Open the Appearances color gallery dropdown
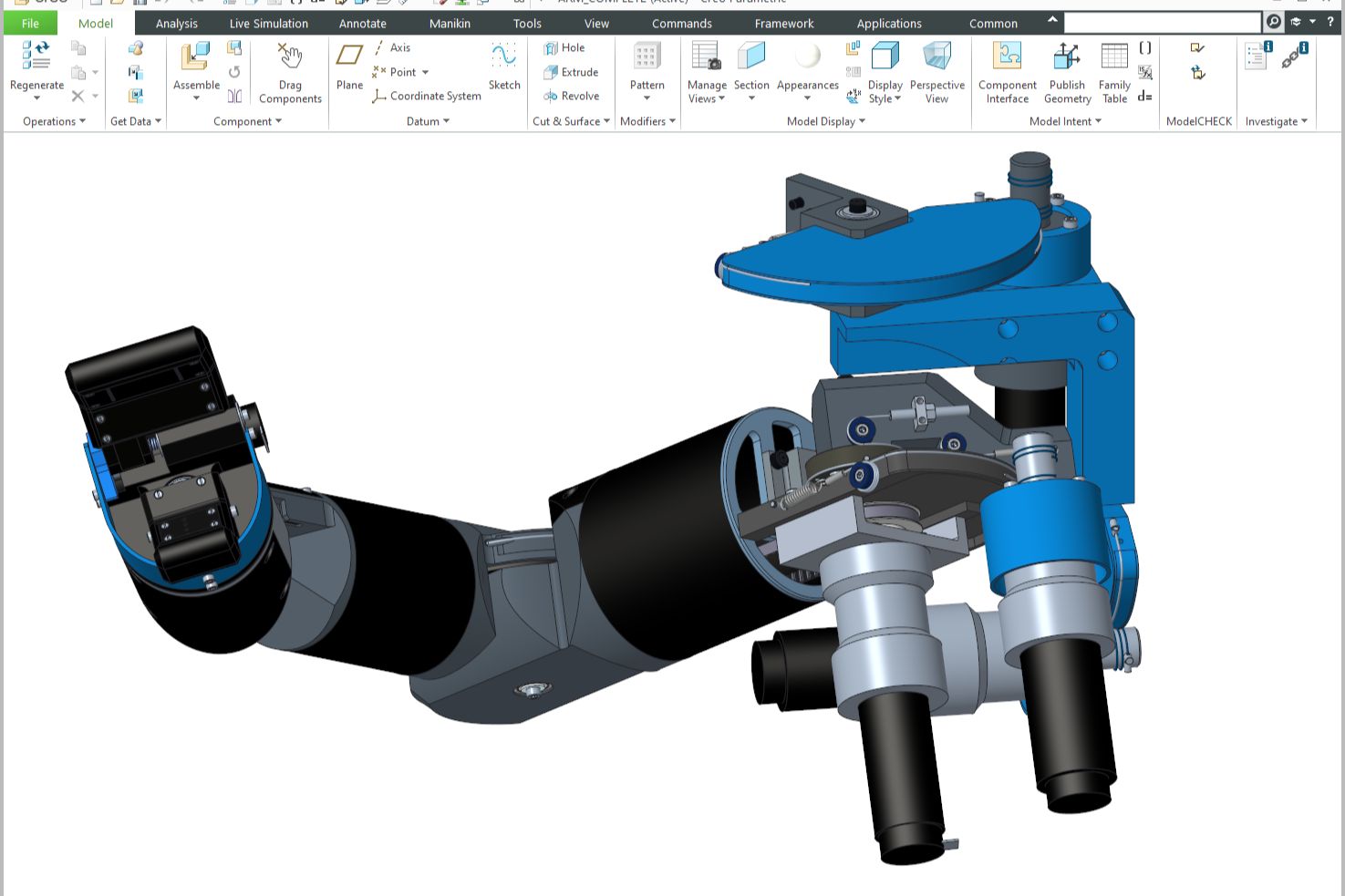This screenshot has width=1345, height=896. (x=807, y=98)
